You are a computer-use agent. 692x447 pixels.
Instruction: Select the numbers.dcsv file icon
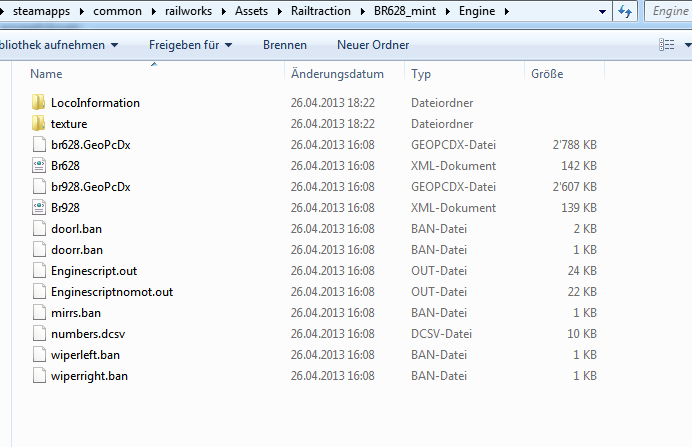pyautogui.click(x=39, y=334)
